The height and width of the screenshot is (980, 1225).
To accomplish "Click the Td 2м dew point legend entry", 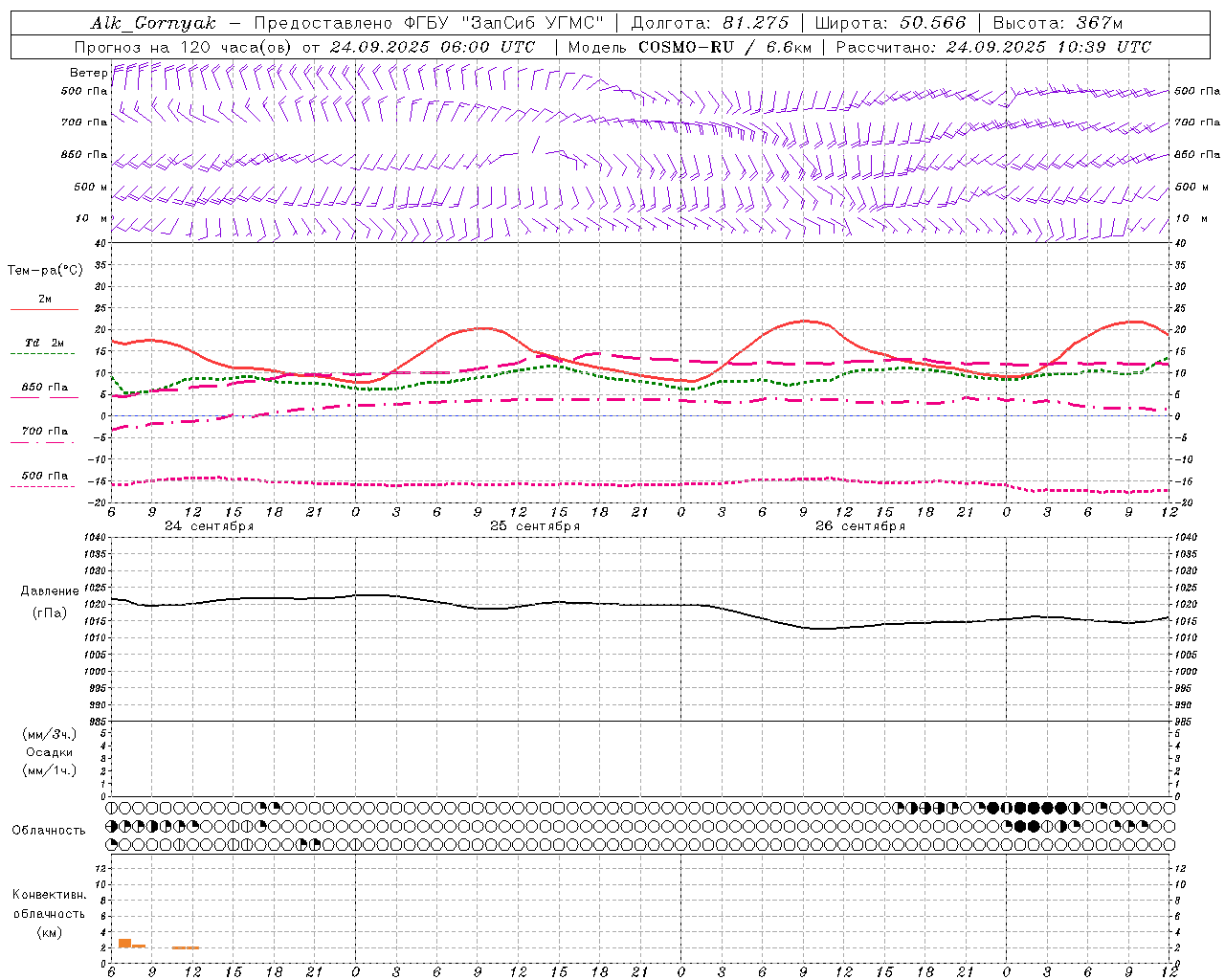I will pos(45,343).
